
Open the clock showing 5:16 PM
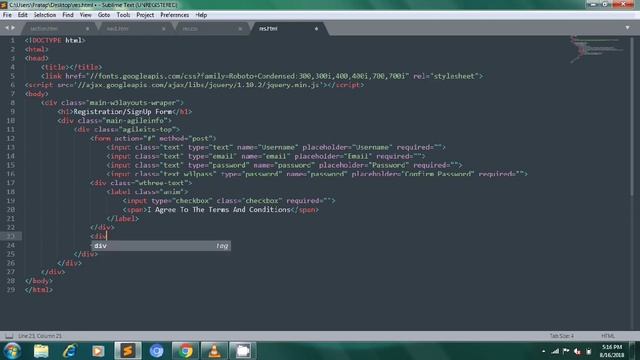(612, 351)
